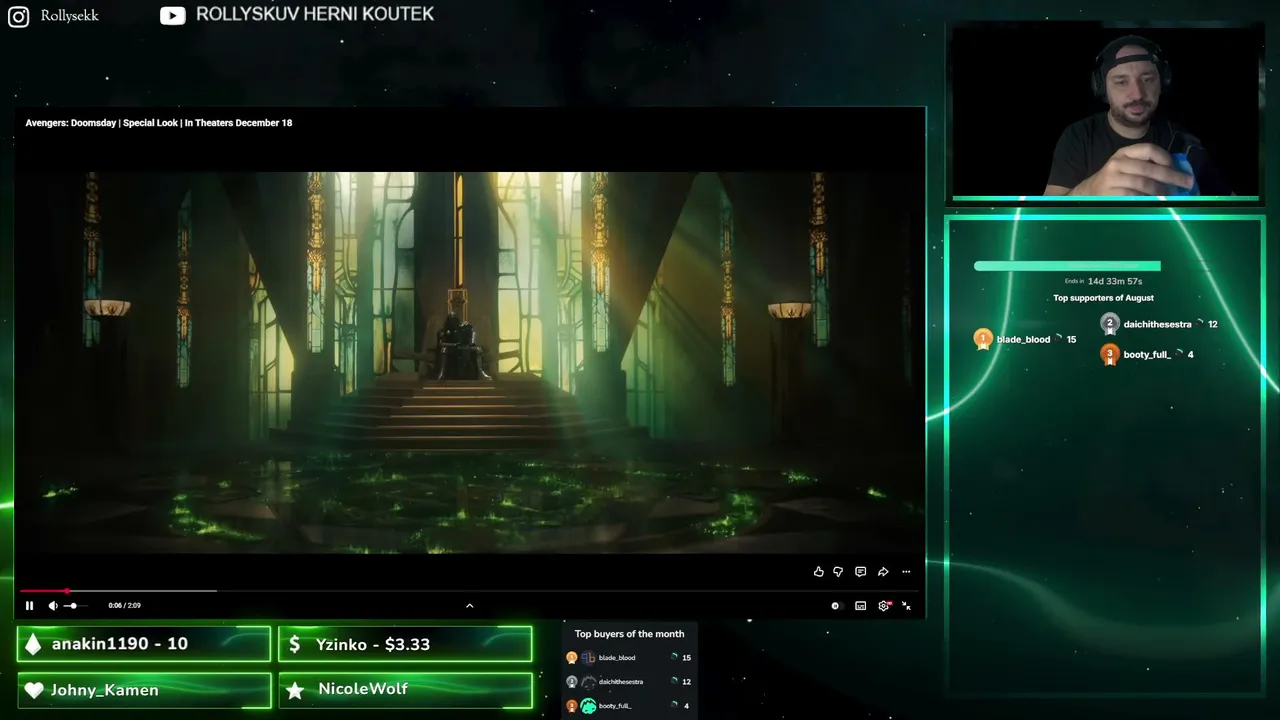Image resolution: width=1280 pixels, height=720 pixels.
Task: Turn on video subtitles
Action: 860,605
